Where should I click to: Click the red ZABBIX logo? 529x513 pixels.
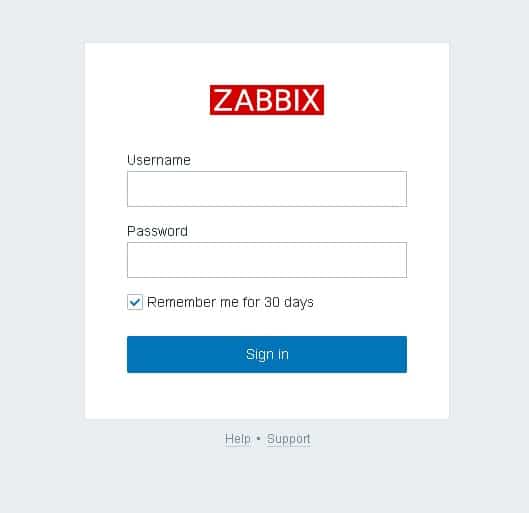tap(267, 100)
